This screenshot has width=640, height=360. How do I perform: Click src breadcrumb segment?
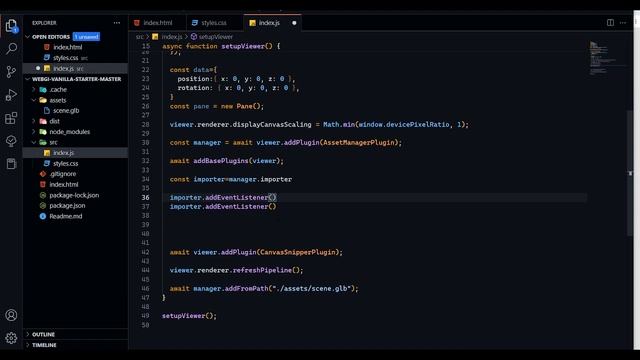(x=140, y=37)
